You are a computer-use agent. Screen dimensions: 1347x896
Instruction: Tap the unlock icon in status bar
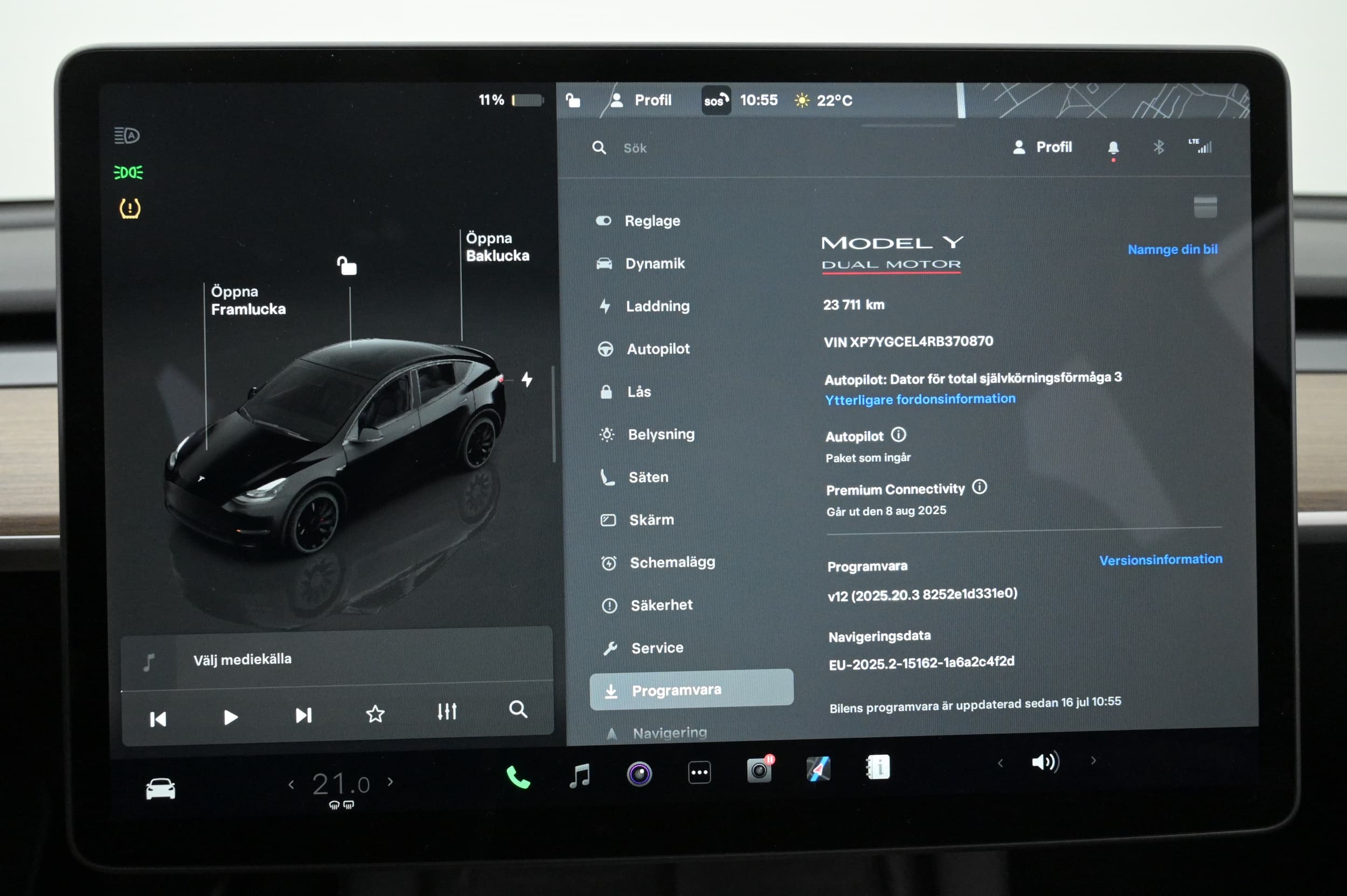[573, 101]
